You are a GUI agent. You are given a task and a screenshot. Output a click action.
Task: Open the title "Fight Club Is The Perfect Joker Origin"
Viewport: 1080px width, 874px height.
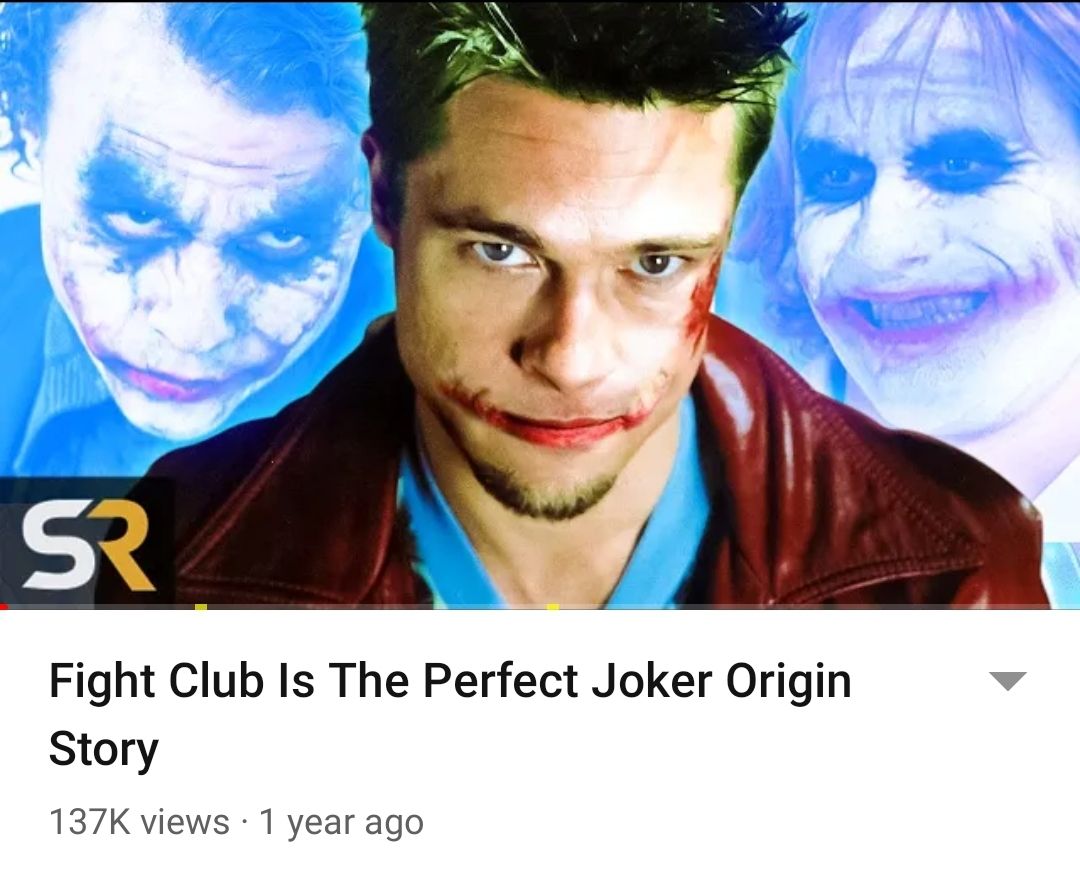tap(450, 681)
